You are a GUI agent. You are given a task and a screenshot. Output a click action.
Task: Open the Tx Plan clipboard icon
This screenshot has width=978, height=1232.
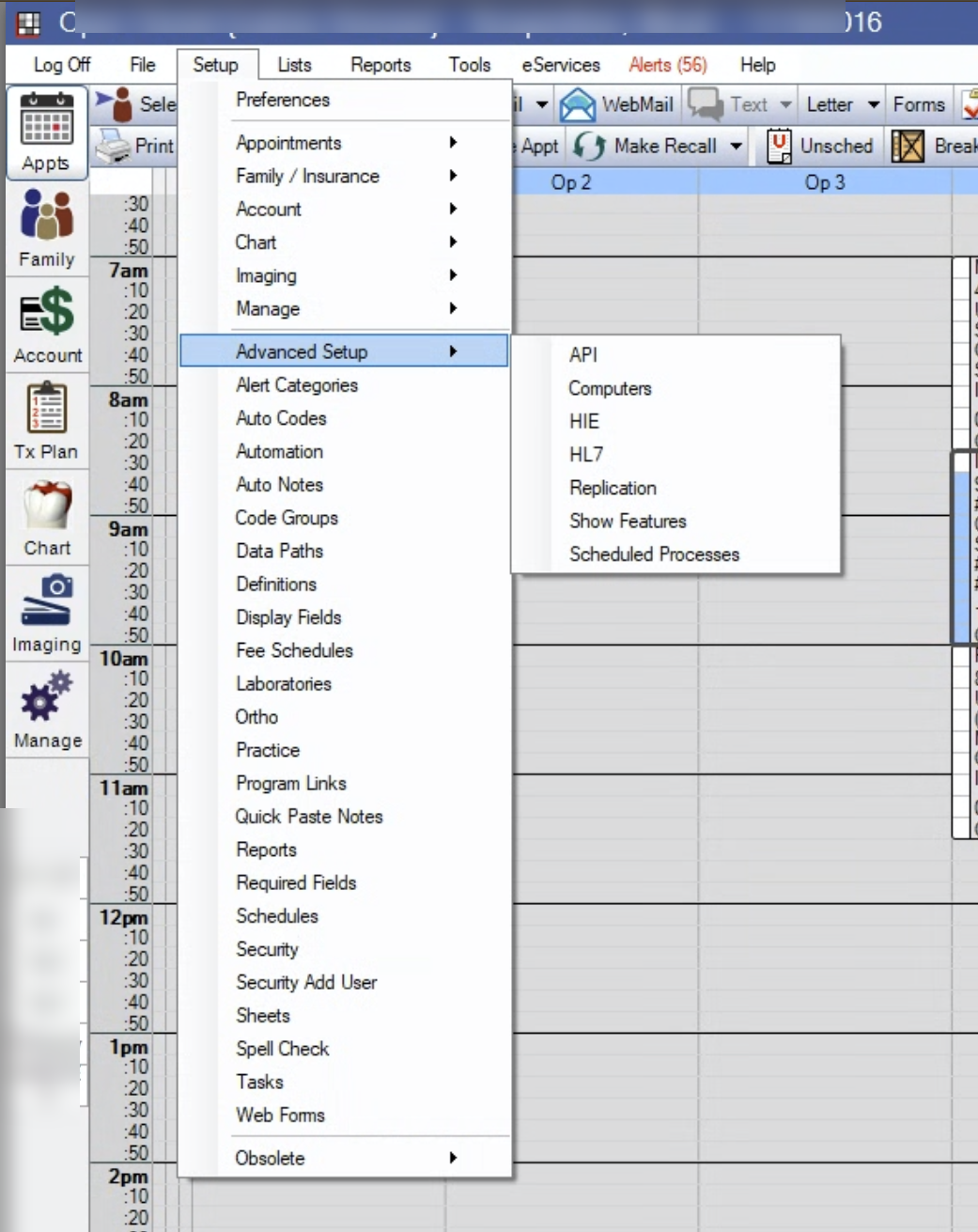pyautogui.click(x=47, y=408)
